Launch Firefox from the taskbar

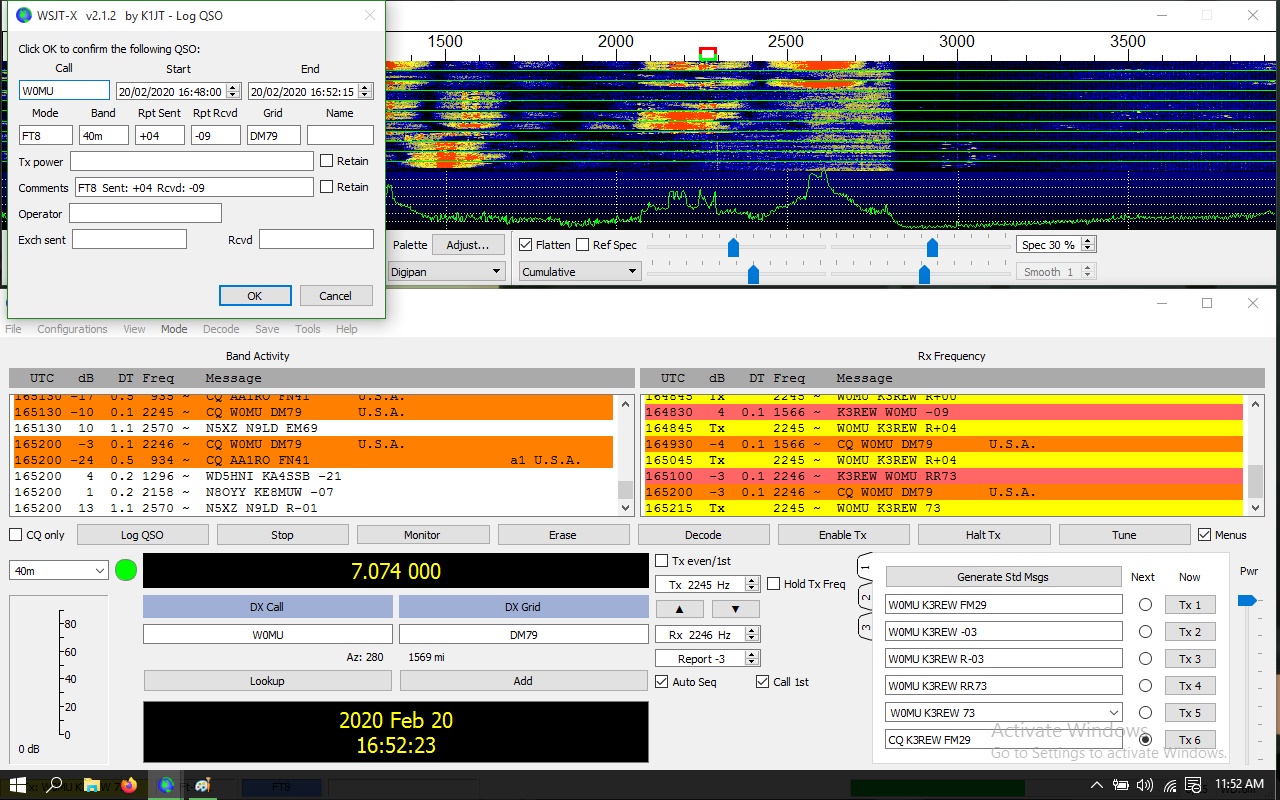point(129,785)
